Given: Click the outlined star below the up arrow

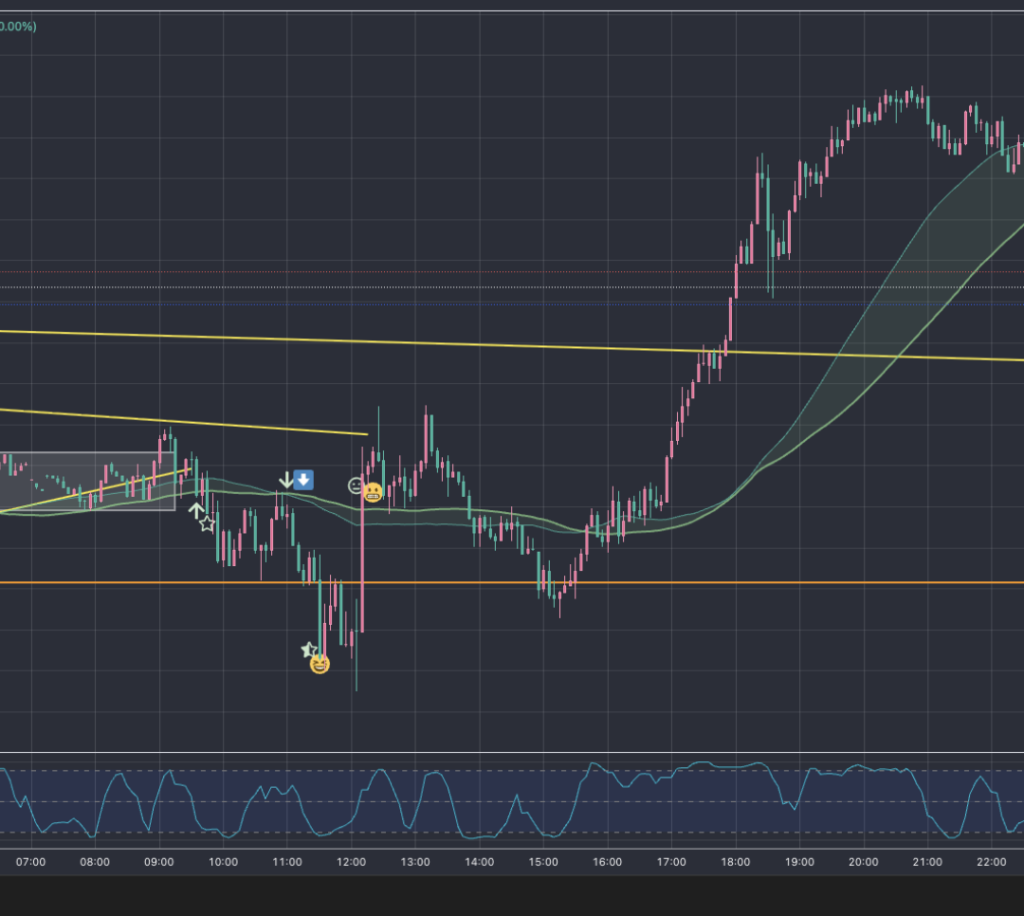Looking at the screenshot, I should (207, 523).
